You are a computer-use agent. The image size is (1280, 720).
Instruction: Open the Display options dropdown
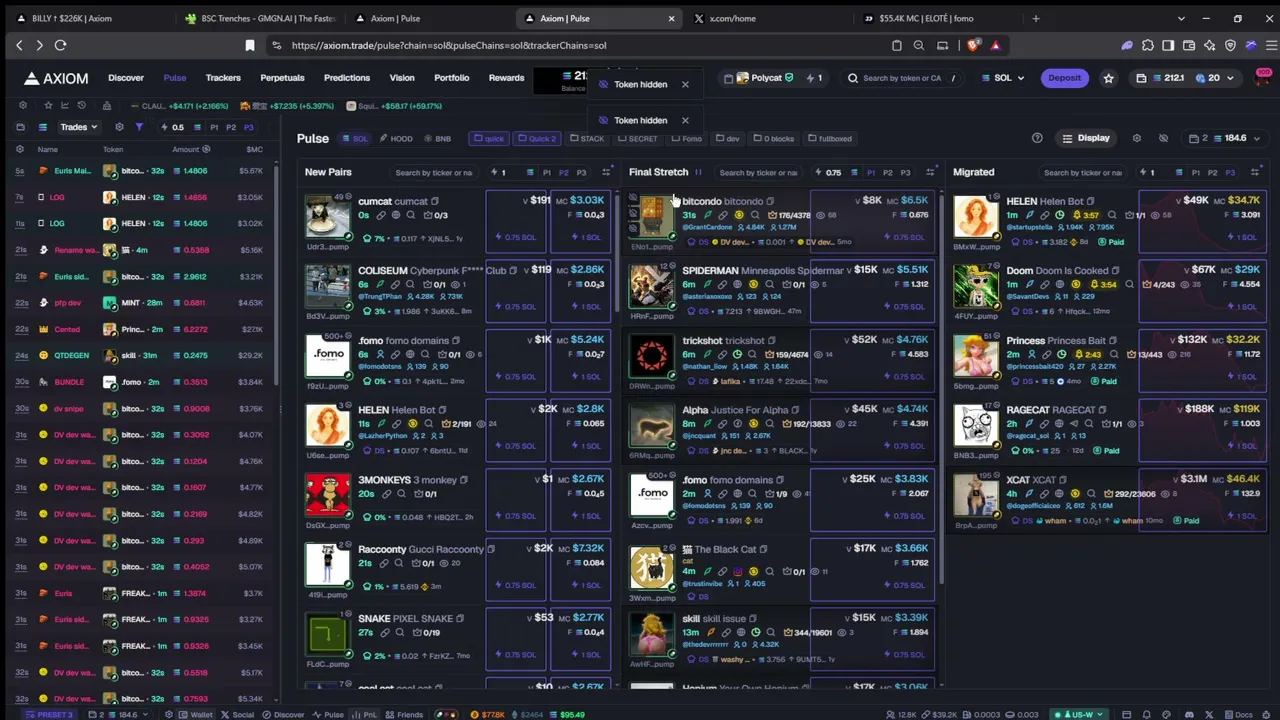(1086, 138)
